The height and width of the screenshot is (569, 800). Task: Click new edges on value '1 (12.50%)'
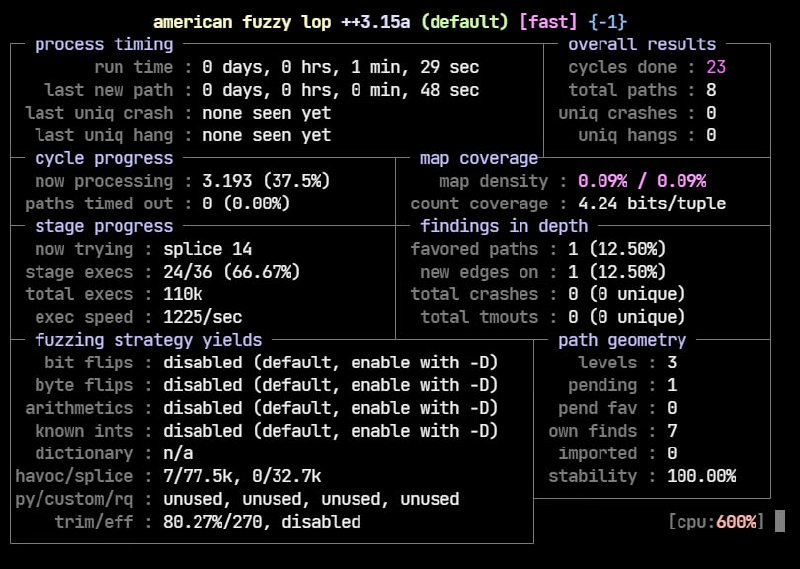tap(617, 272)
